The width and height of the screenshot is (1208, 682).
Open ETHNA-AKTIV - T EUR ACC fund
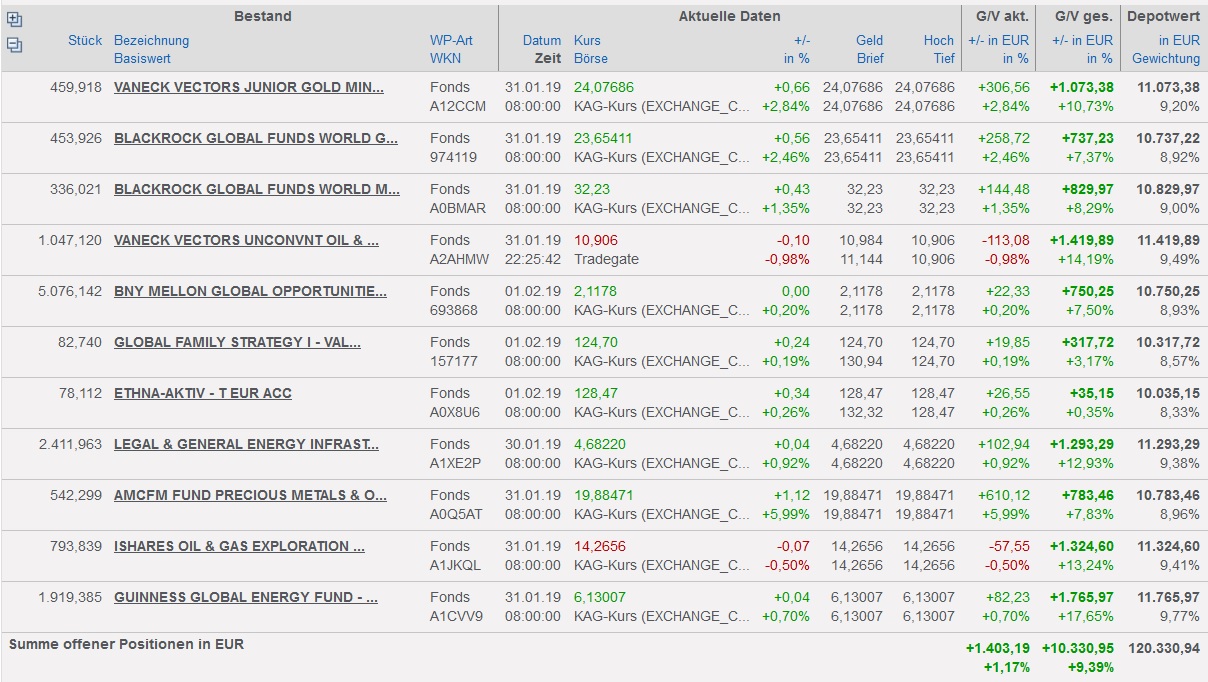pos(203,393)
